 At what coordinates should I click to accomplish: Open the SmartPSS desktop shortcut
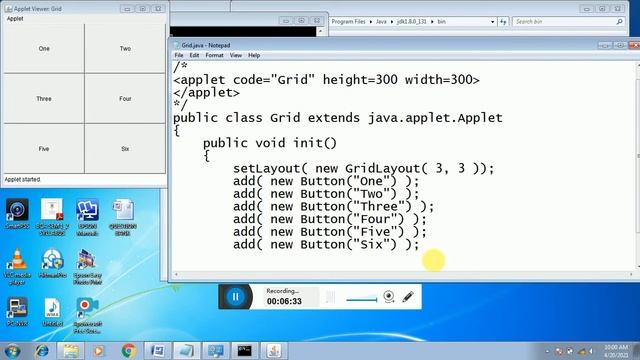click(17, 213)
